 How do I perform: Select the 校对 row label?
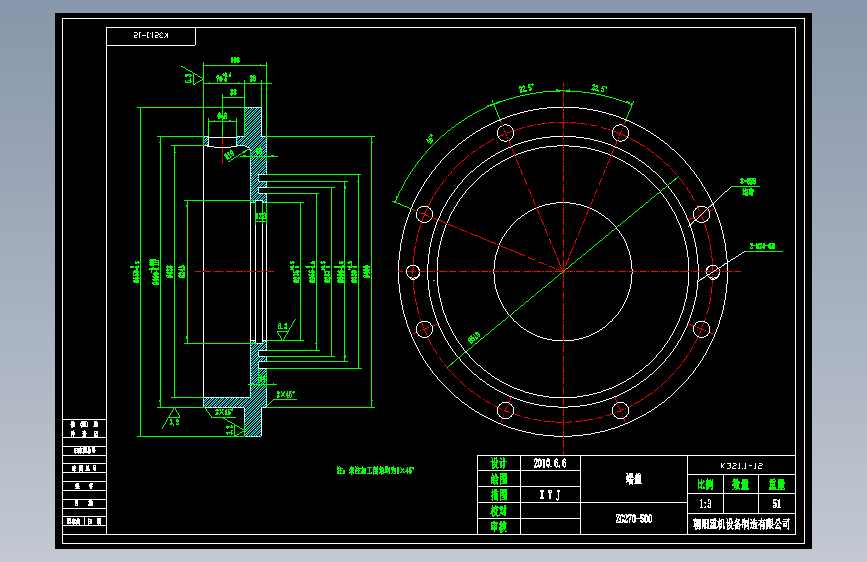498,511
